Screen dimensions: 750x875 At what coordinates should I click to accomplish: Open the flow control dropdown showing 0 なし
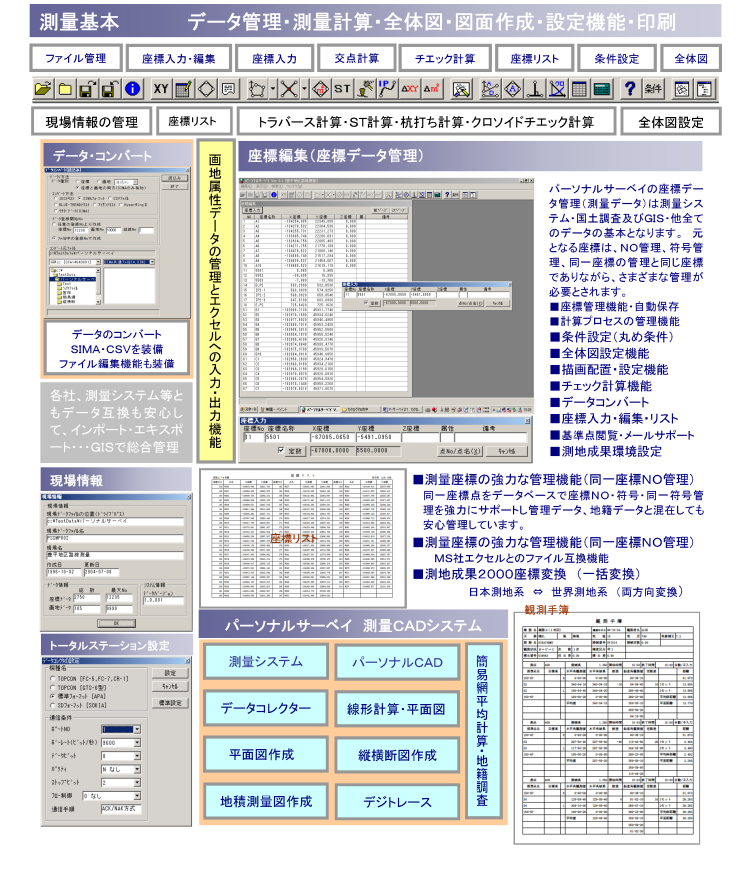pos(137,796)
